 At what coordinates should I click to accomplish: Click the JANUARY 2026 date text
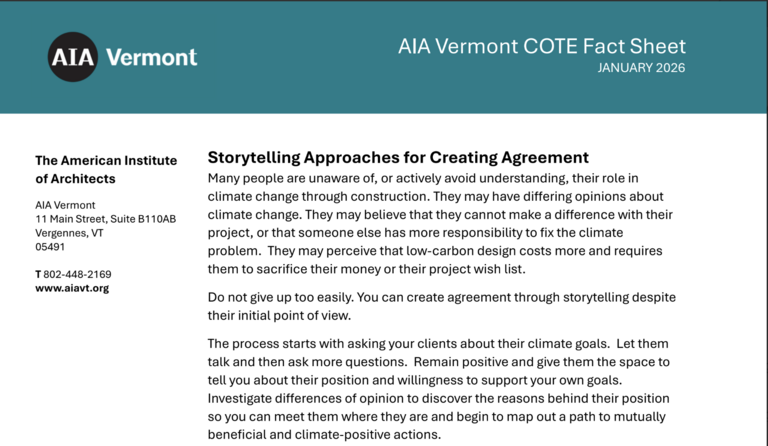point(641,68)
